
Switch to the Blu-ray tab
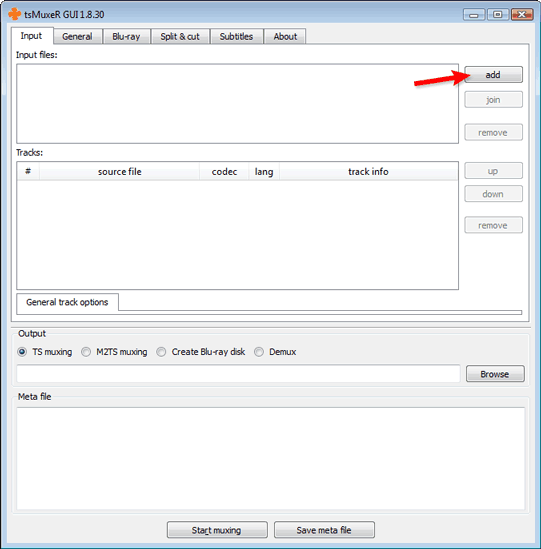coord(126,36)
